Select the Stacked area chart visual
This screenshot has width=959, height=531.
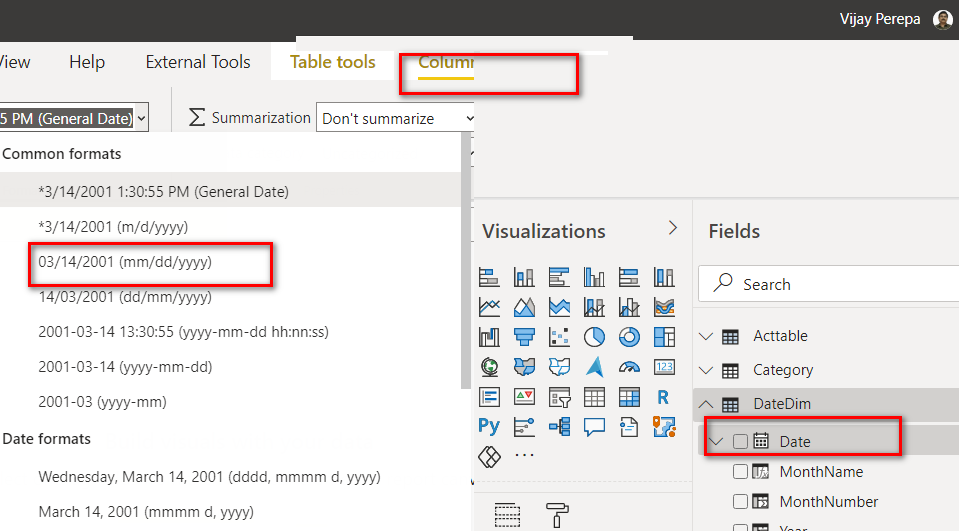click(559, 306)
